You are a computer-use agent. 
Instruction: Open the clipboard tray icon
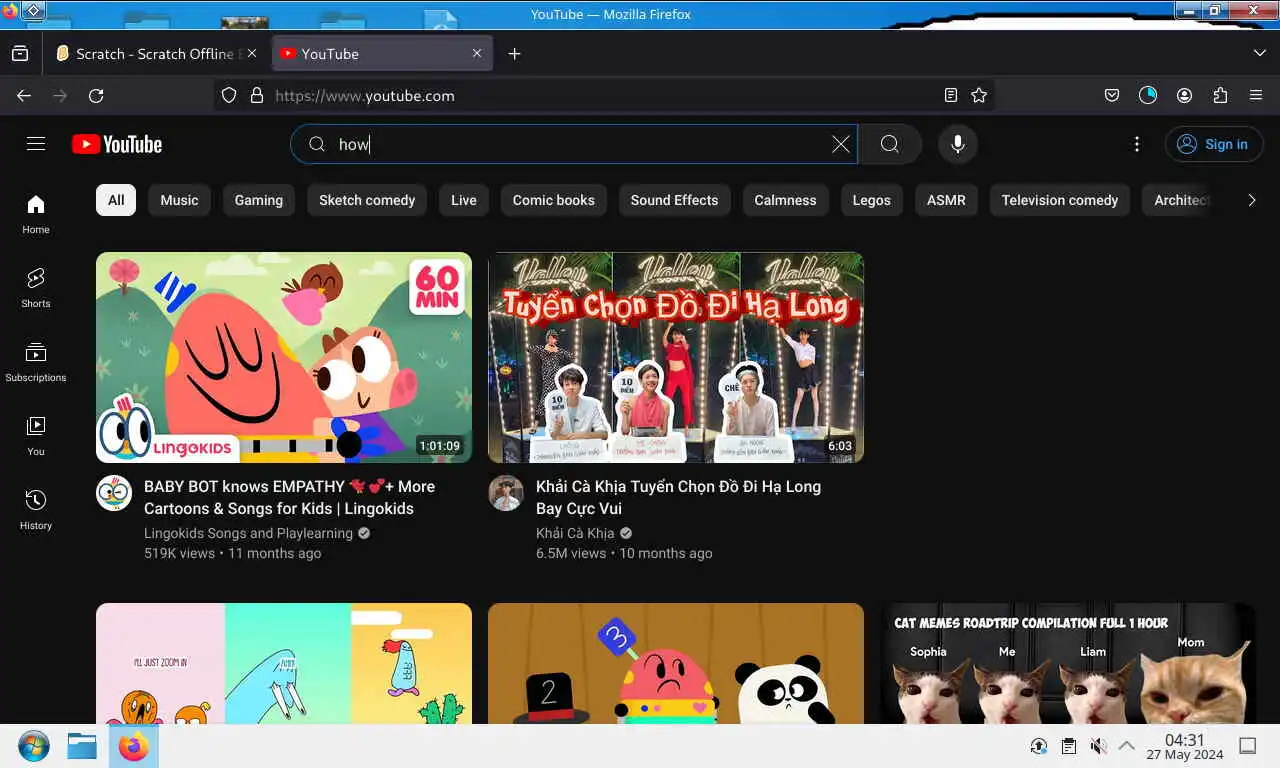tap(1069, 746)
